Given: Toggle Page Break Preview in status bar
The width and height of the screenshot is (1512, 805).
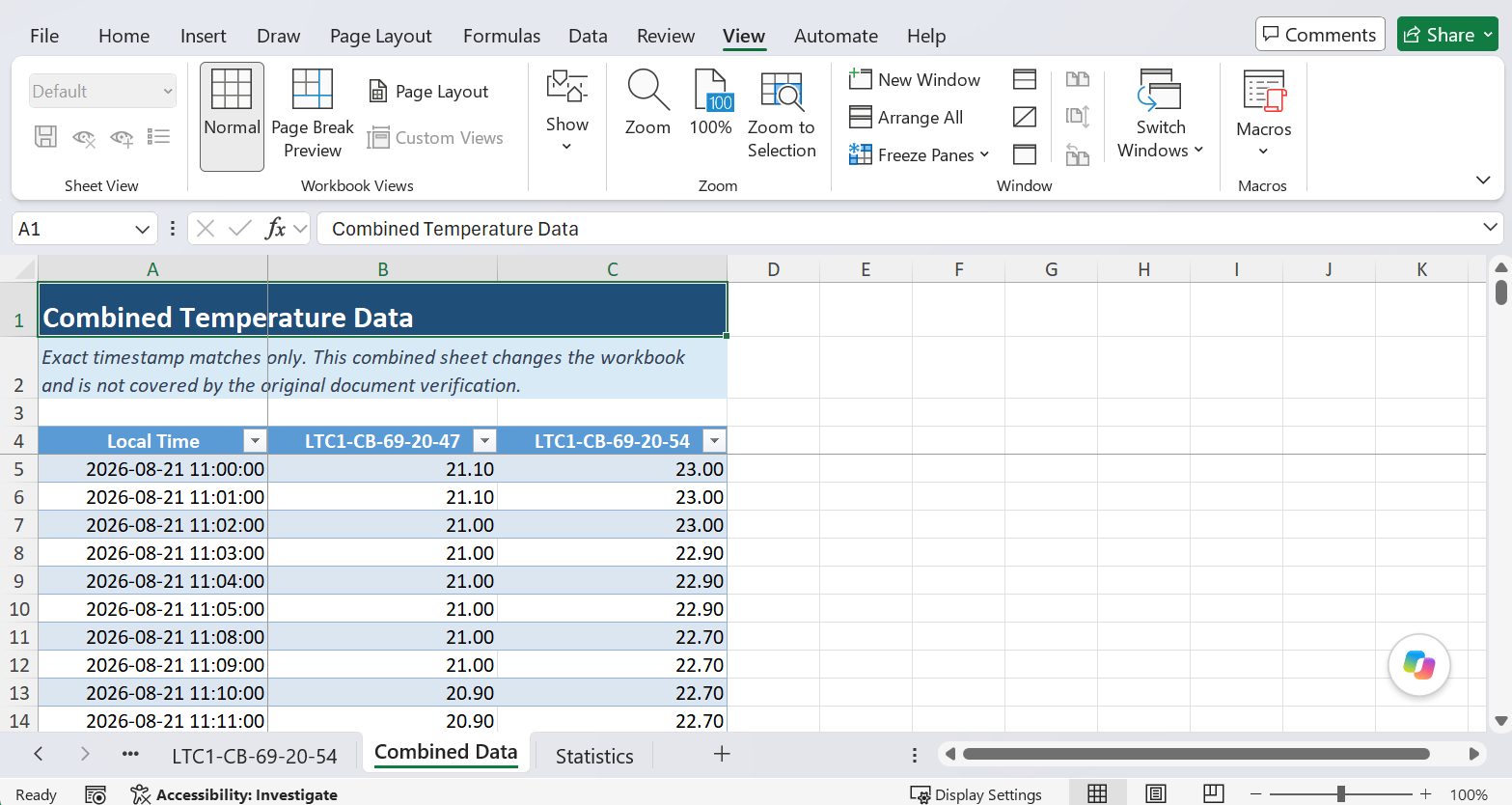Looking at the screenshot, I should [1214, 793].
